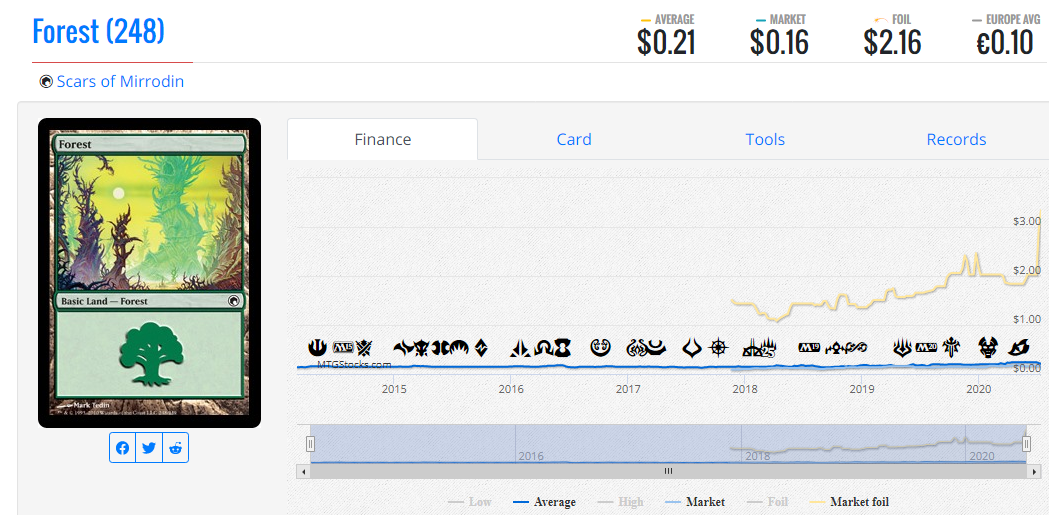Click the horned skull set marker near 2020
1049x515 pixels.
[988, 347]
